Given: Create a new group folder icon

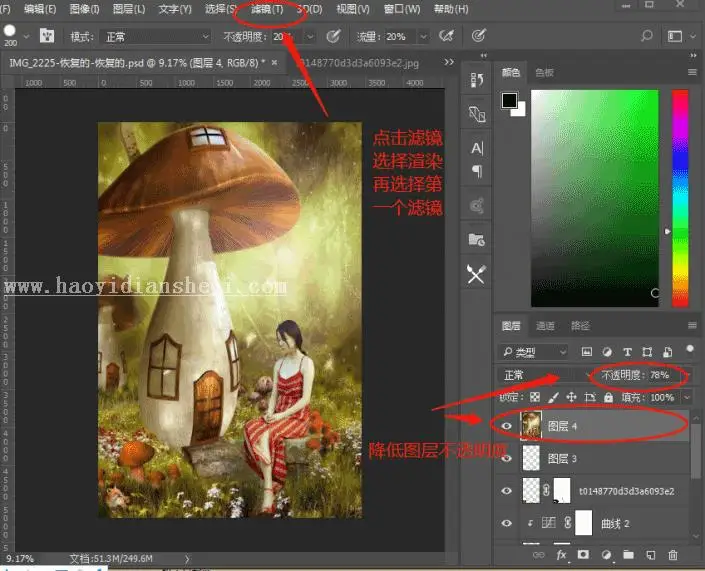Looking at the screenshot, I should click(628, 555).
